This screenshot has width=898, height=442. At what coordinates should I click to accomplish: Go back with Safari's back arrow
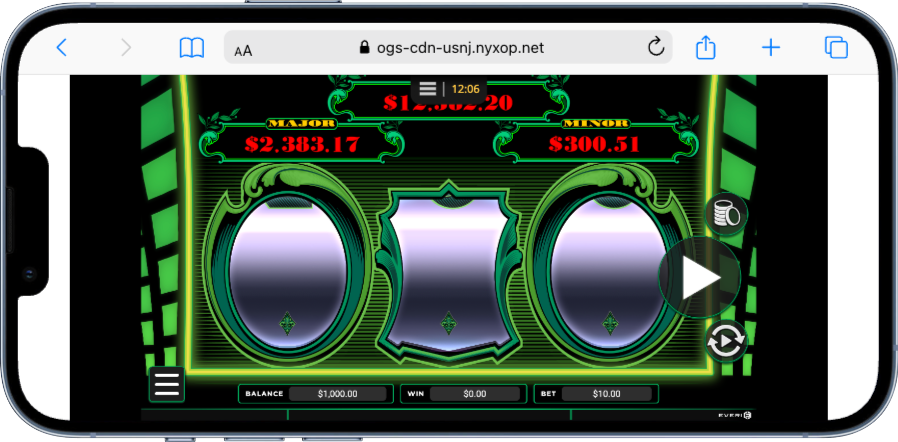pyautogui.click(x=62, y=47)
